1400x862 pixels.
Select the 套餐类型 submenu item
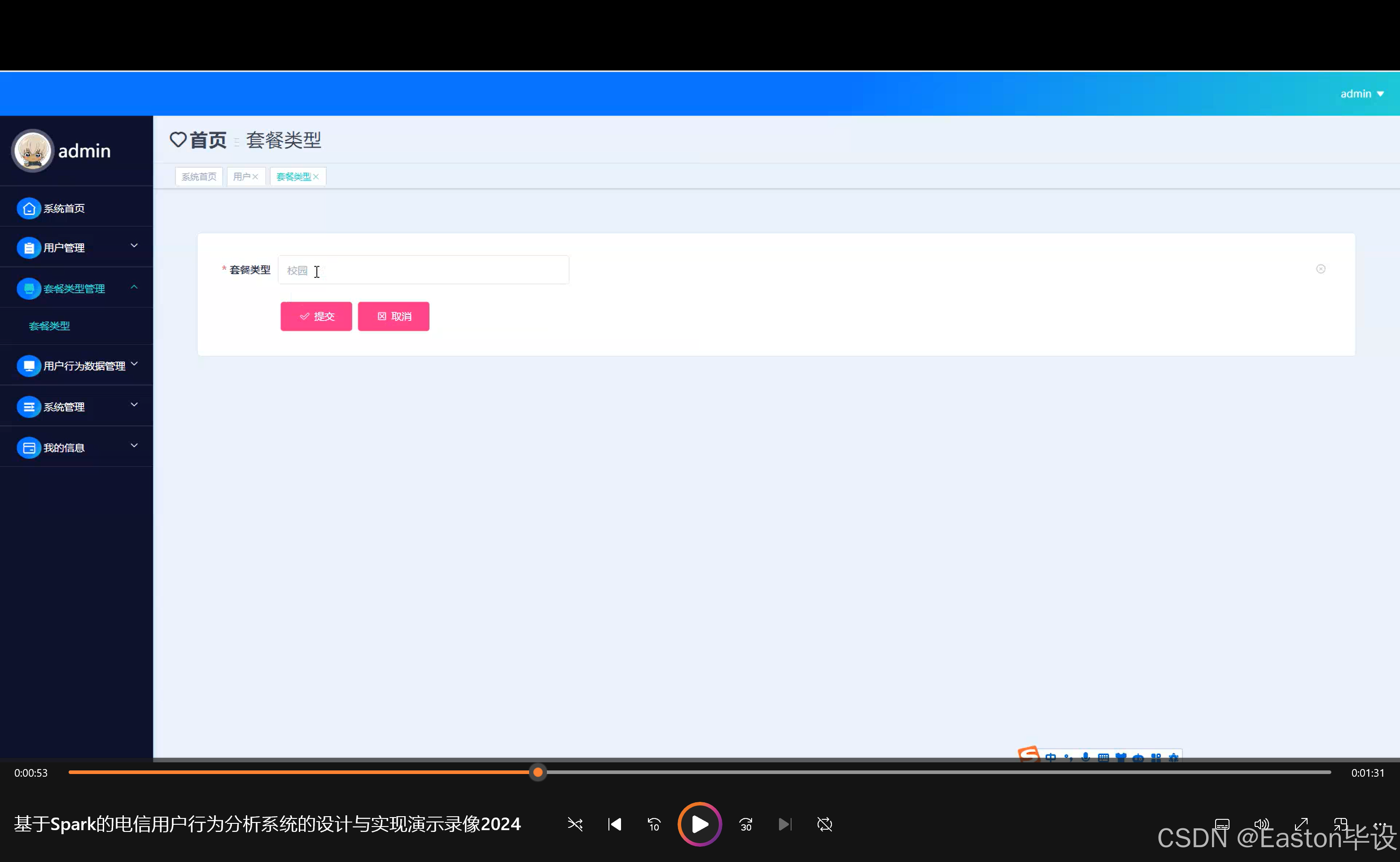[x=49, y=325]
